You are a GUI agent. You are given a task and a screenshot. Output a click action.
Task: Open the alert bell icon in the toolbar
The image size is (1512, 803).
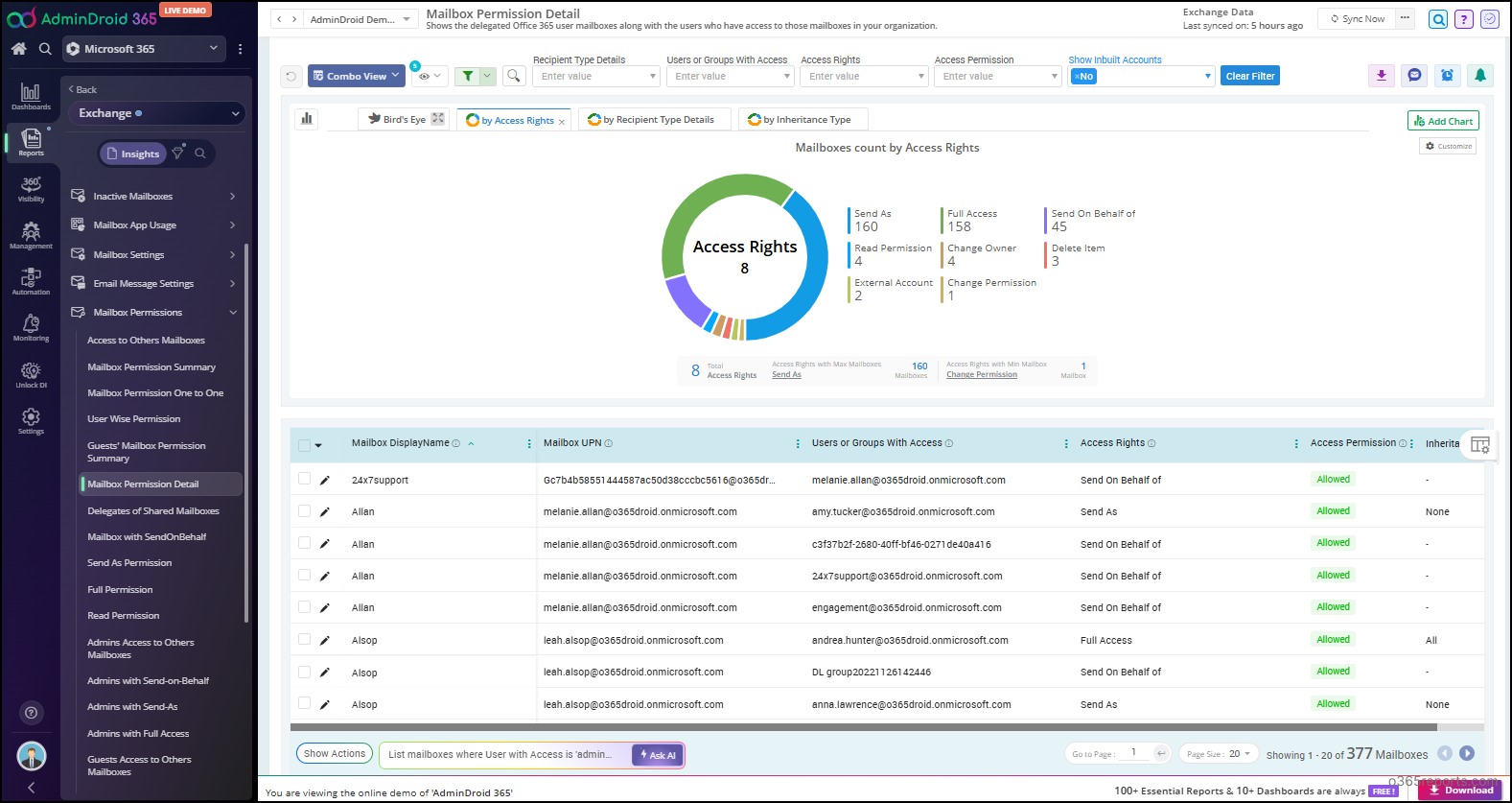point(1480,76)
